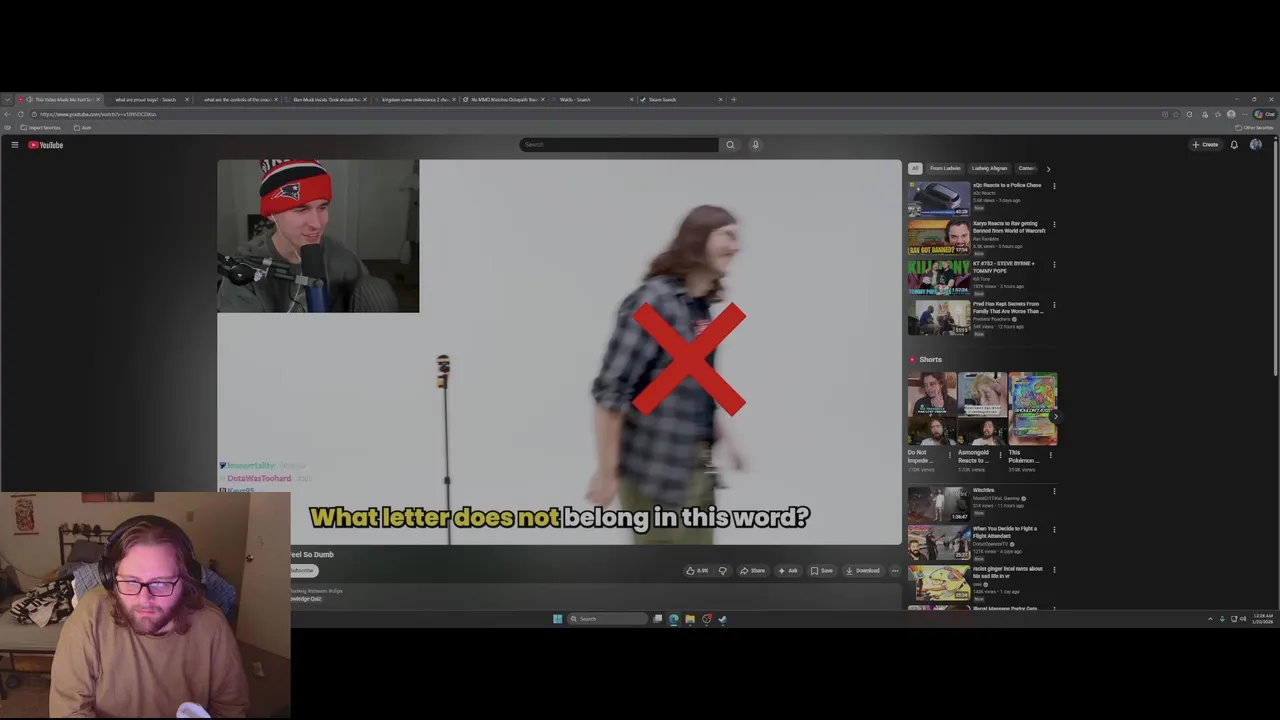
Task: Click the Windows taskbar search box
Action: click(x=607, y=619)
